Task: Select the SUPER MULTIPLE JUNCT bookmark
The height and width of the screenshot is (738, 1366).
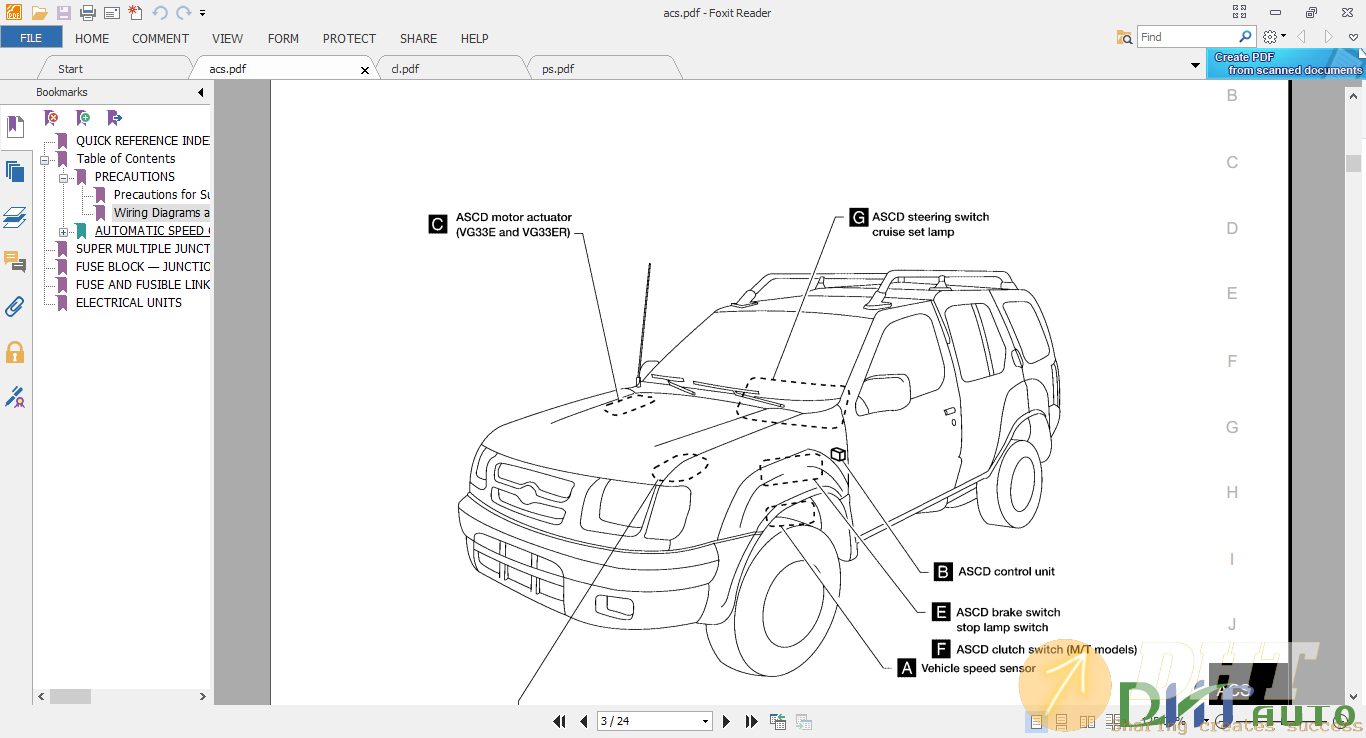Action: (143, 249)
